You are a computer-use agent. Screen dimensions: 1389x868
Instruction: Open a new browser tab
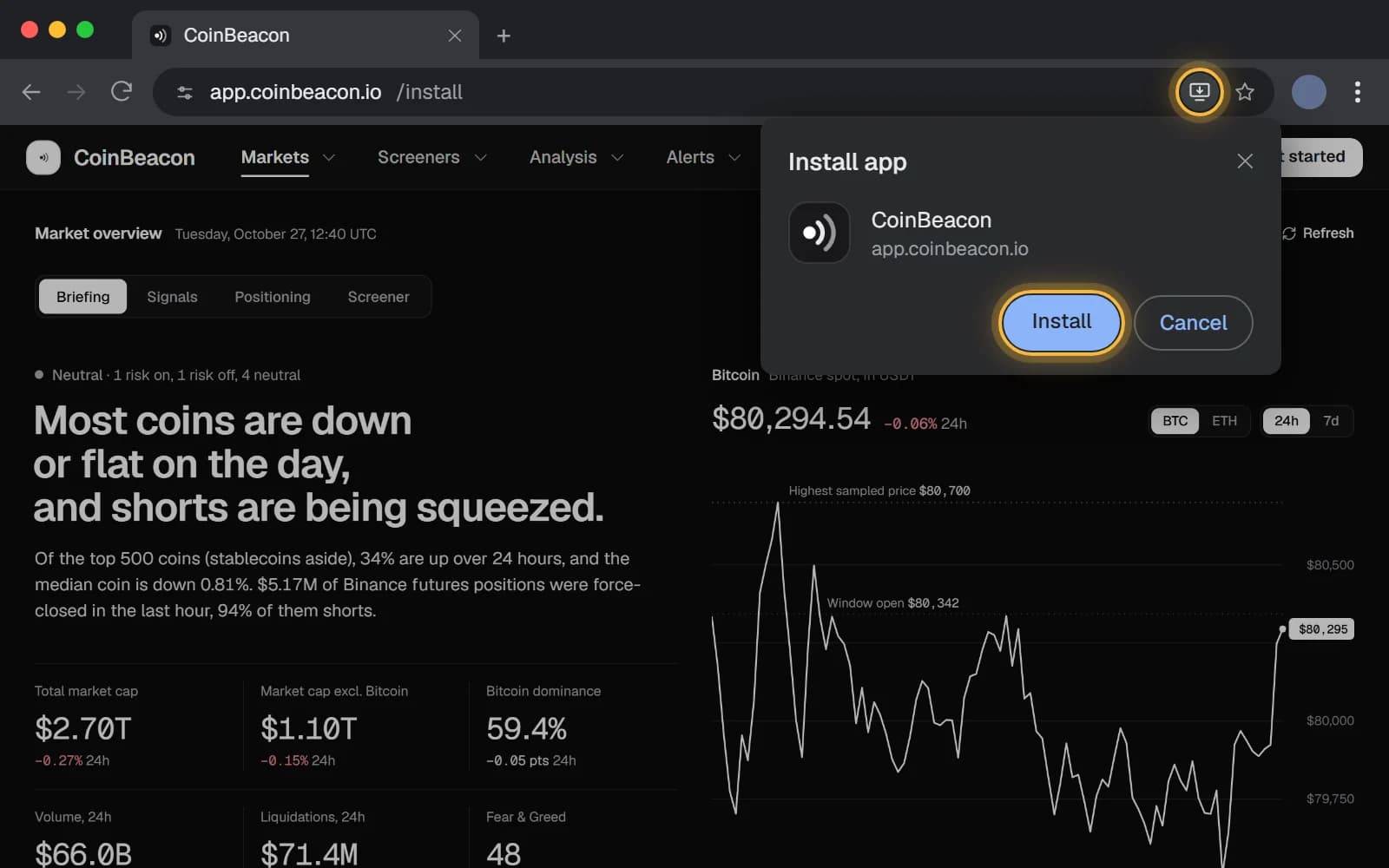[504, 36]
